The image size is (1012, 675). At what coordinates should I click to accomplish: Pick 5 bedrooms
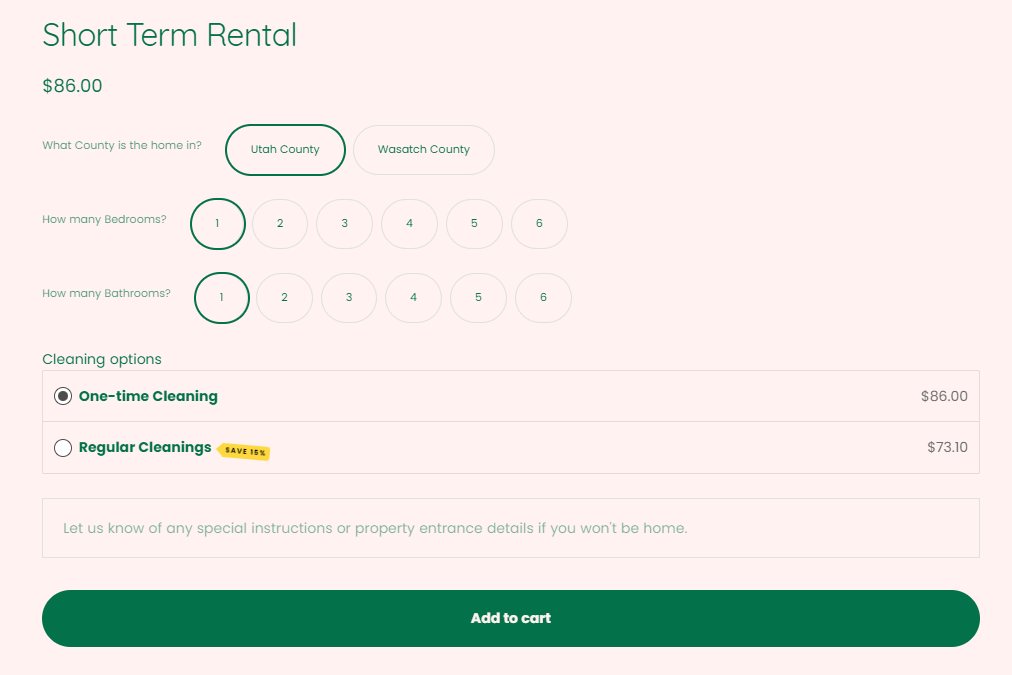(474, 224)
